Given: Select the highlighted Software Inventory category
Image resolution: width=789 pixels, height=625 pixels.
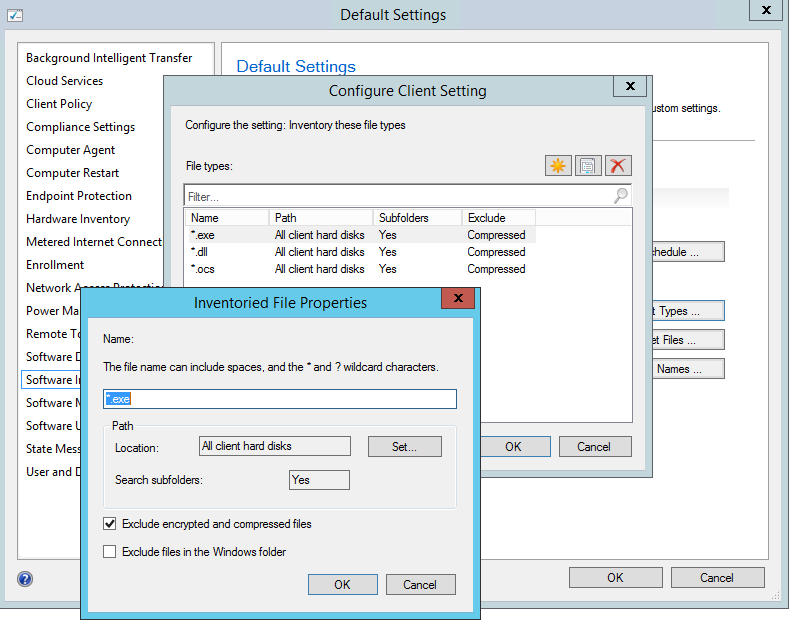Looking at the screenshot, I should click(x=51, y=380).
